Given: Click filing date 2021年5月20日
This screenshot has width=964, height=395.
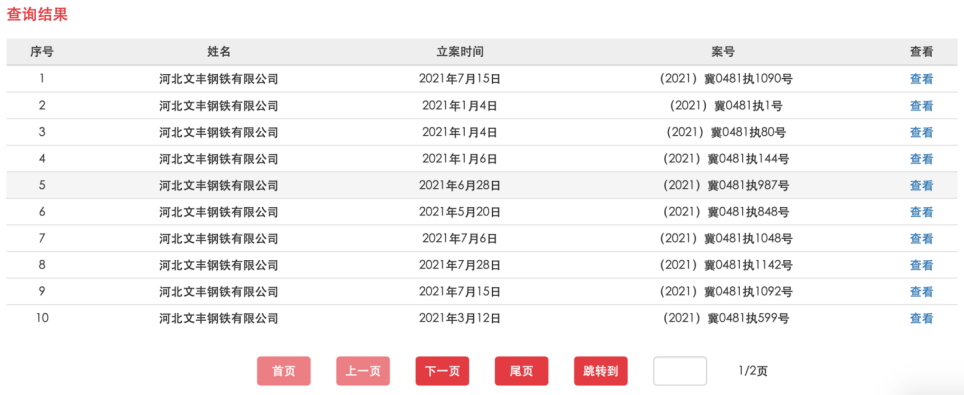Looking at the screenshot, I should (x=460, y=212).
